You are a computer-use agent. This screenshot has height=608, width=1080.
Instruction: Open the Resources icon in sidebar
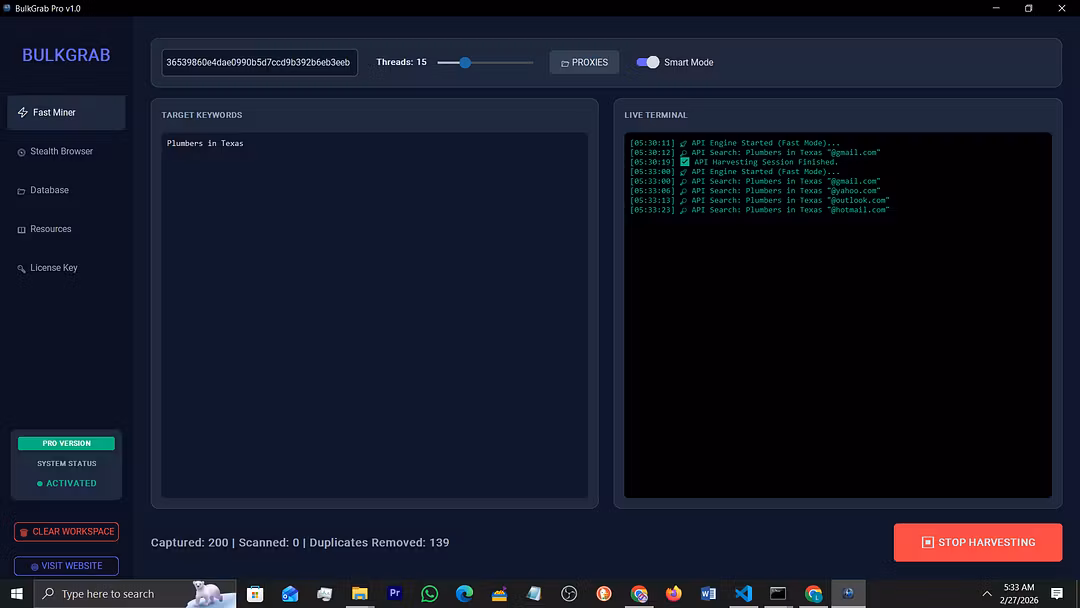21,229
